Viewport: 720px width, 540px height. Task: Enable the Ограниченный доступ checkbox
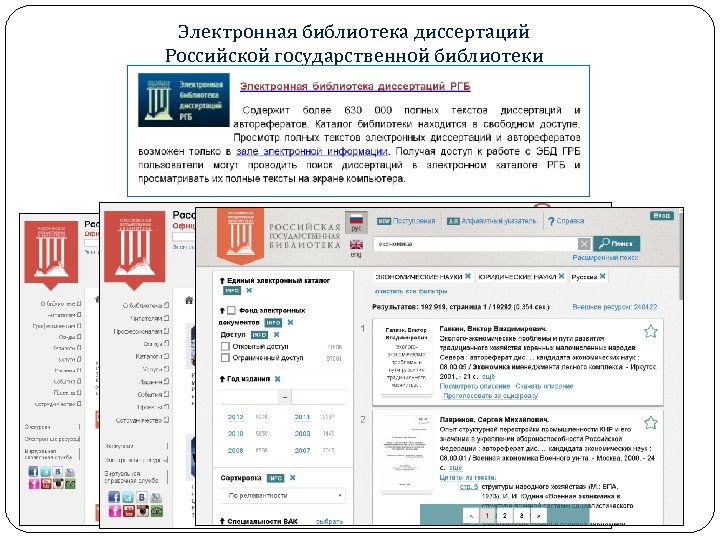(x=225, y=358)
